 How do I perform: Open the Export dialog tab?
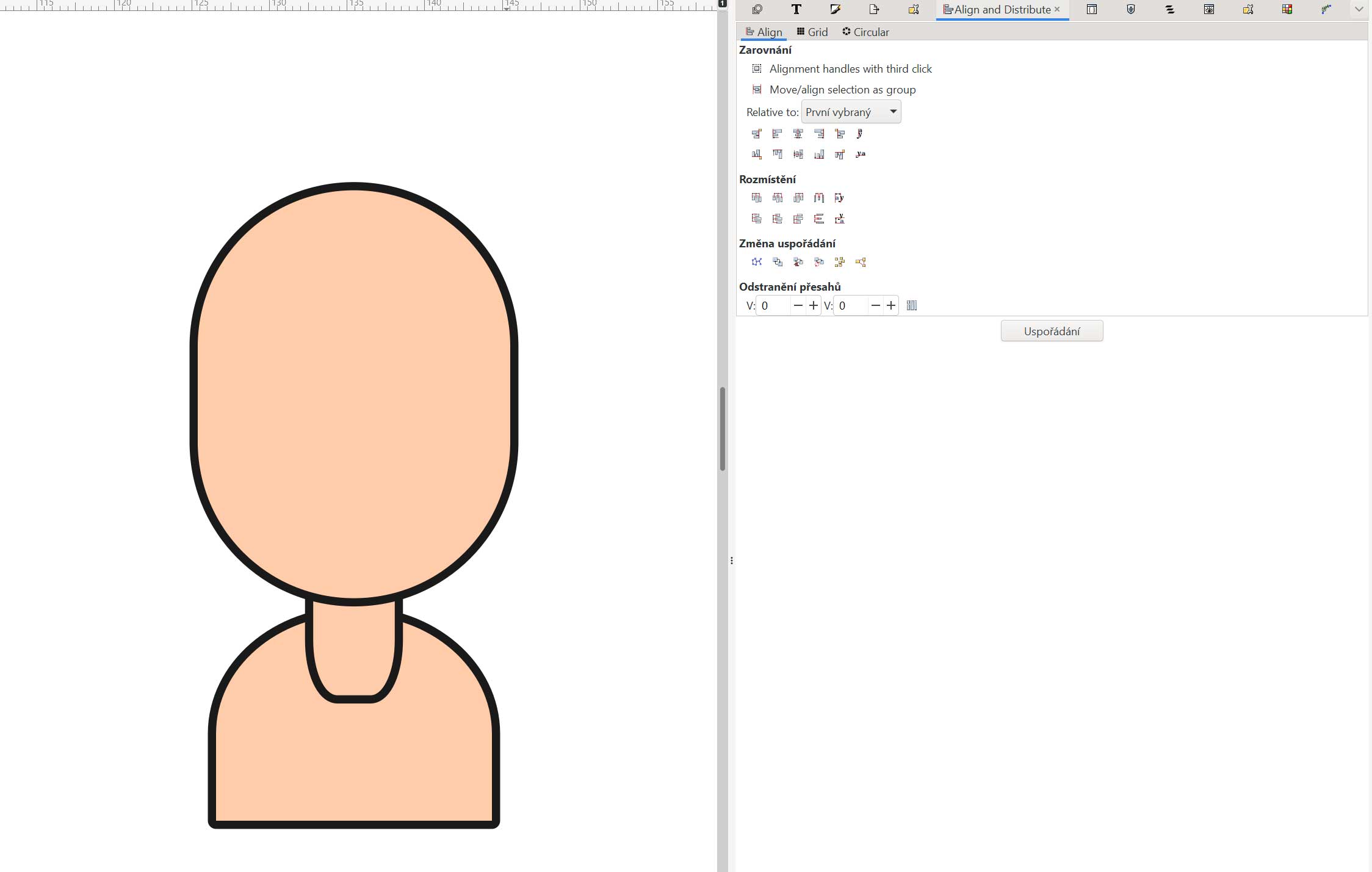point(874,10)
